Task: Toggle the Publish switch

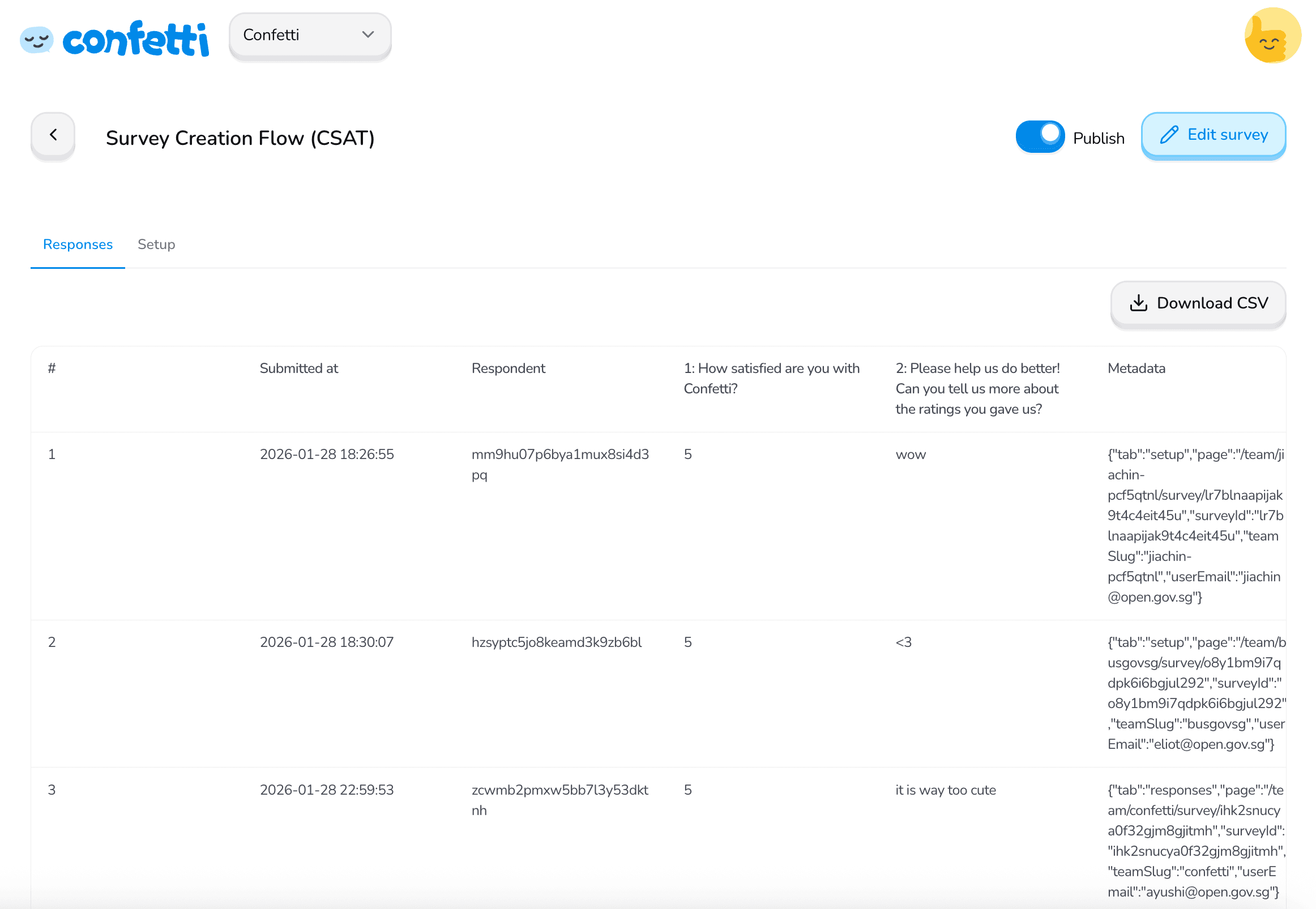Action: [1040, 137]
